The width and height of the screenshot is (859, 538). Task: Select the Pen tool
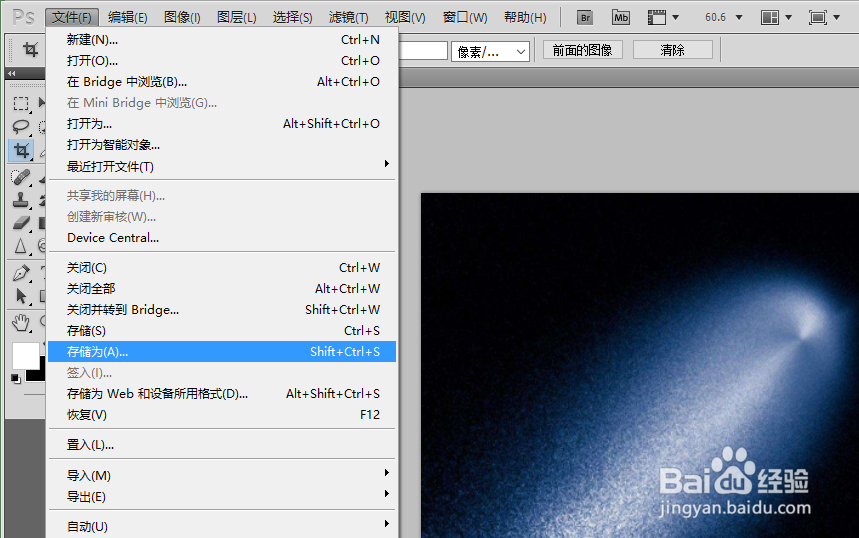click(21, 272)
